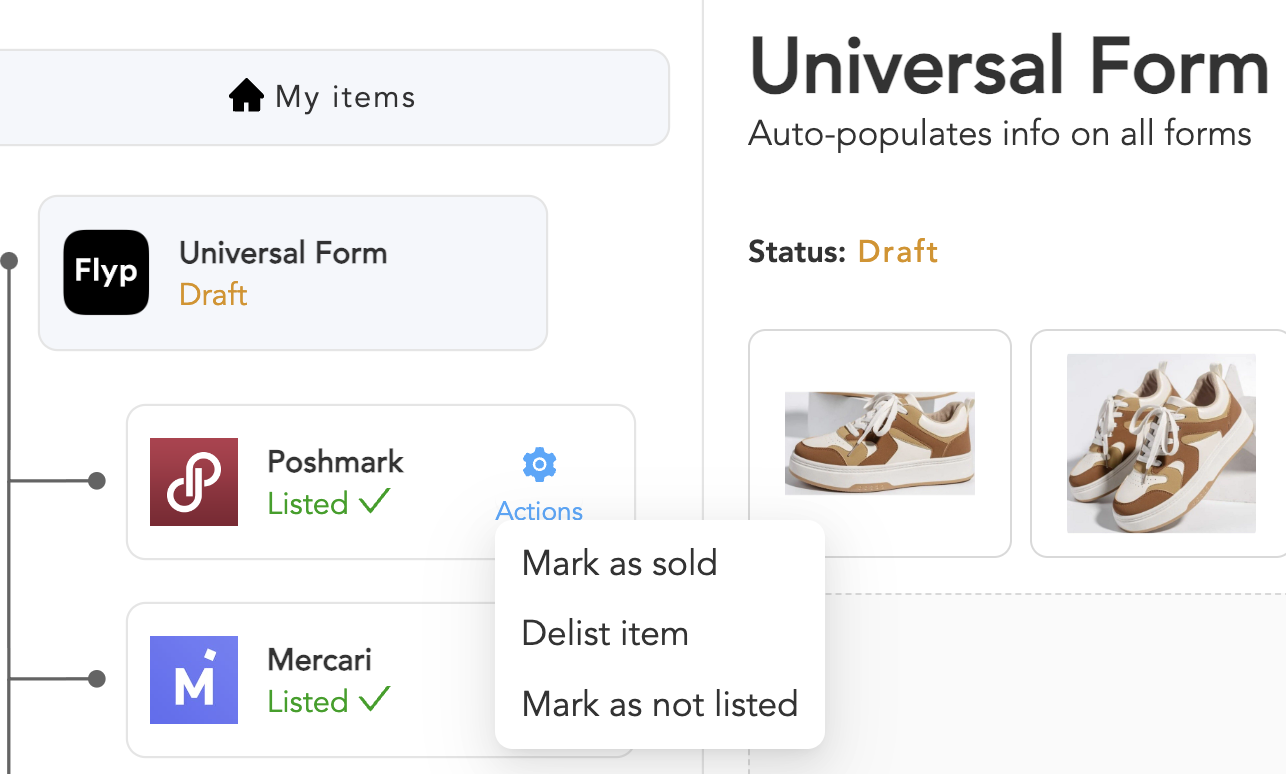
Task: Click the Actions label under the gear
Action: [538, 511]
